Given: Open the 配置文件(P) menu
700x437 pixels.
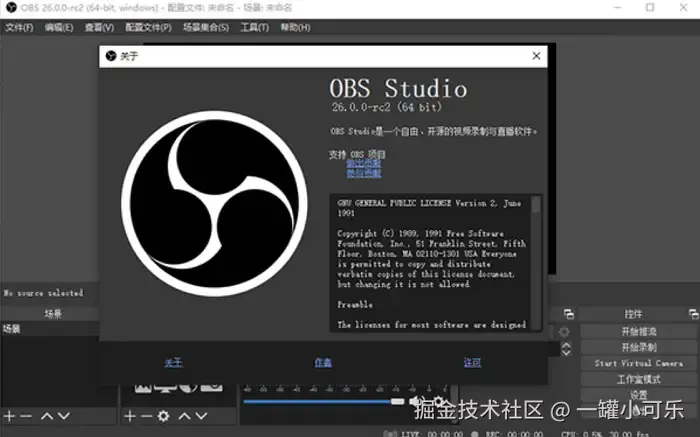Looking at the screenshot, I should coord(148,28).
